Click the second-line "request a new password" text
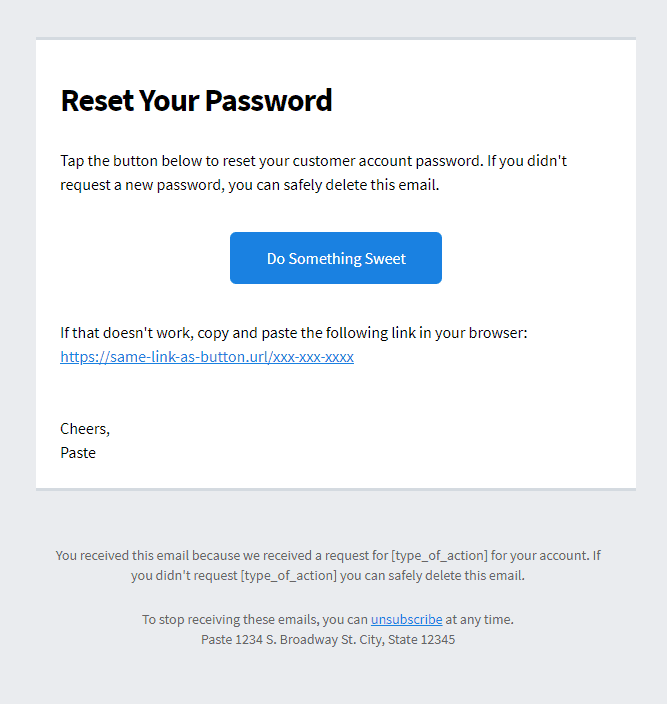 pos(142,185)
